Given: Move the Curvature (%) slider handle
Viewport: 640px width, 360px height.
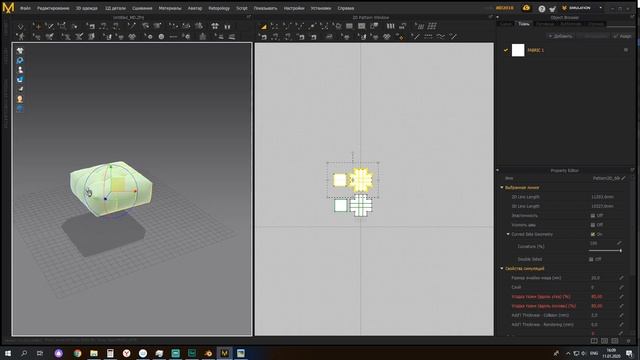Looking at the screenshot, I should pos(621,251).
